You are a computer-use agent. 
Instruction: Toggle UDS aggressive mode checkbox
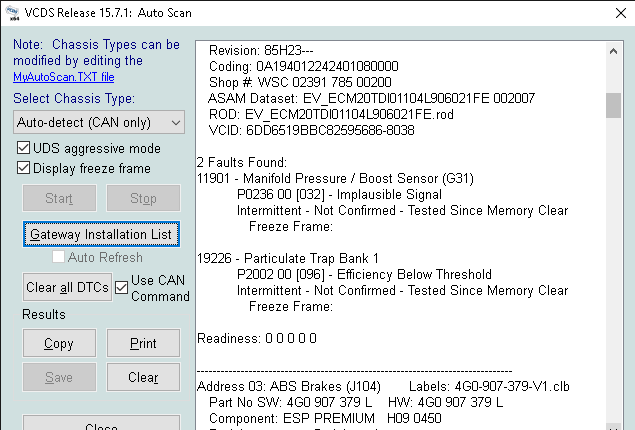coord(23,148)
